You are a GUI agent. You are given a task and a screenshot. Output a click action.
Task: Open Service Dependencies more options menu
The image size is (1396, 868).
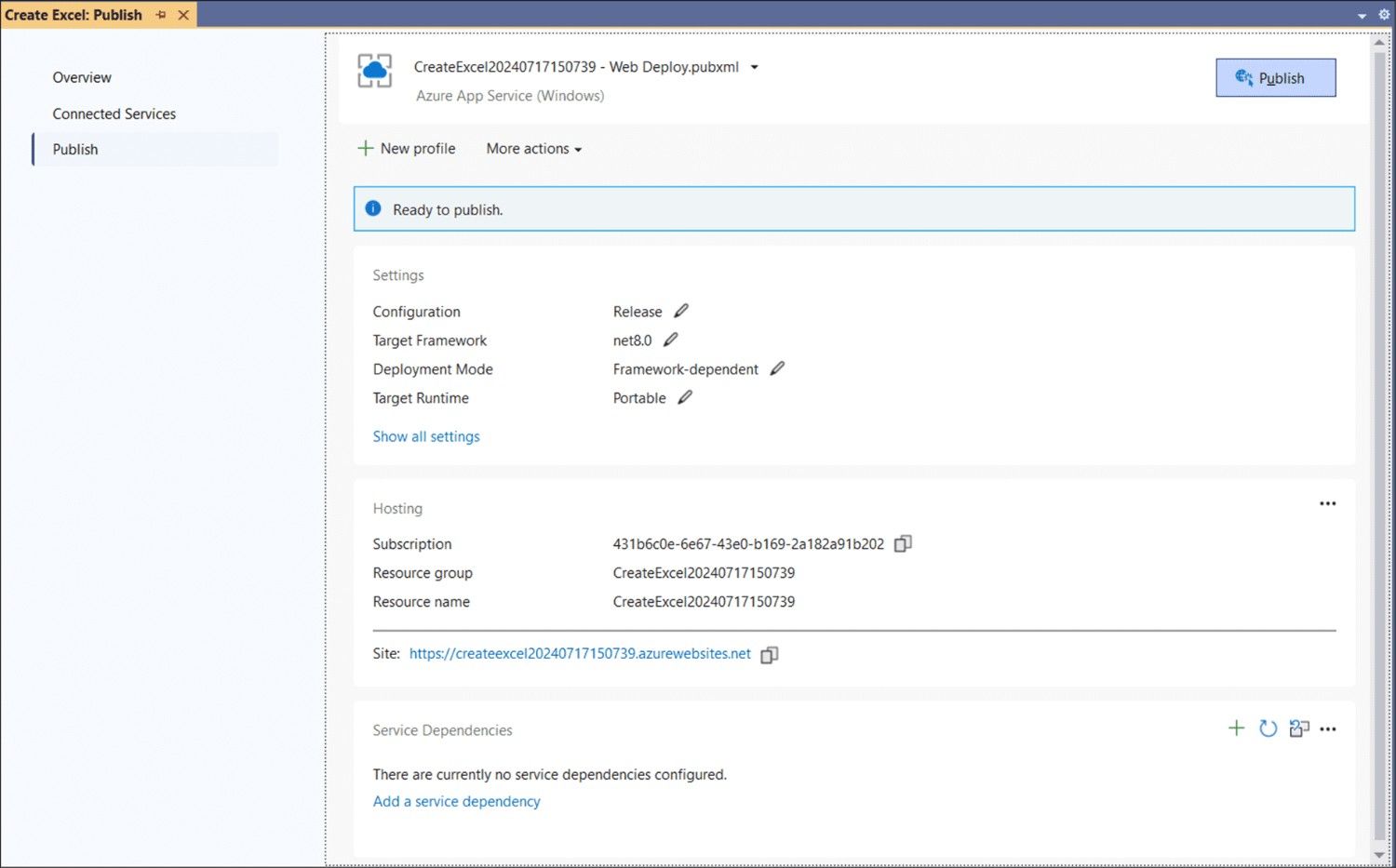[1327, 729]
